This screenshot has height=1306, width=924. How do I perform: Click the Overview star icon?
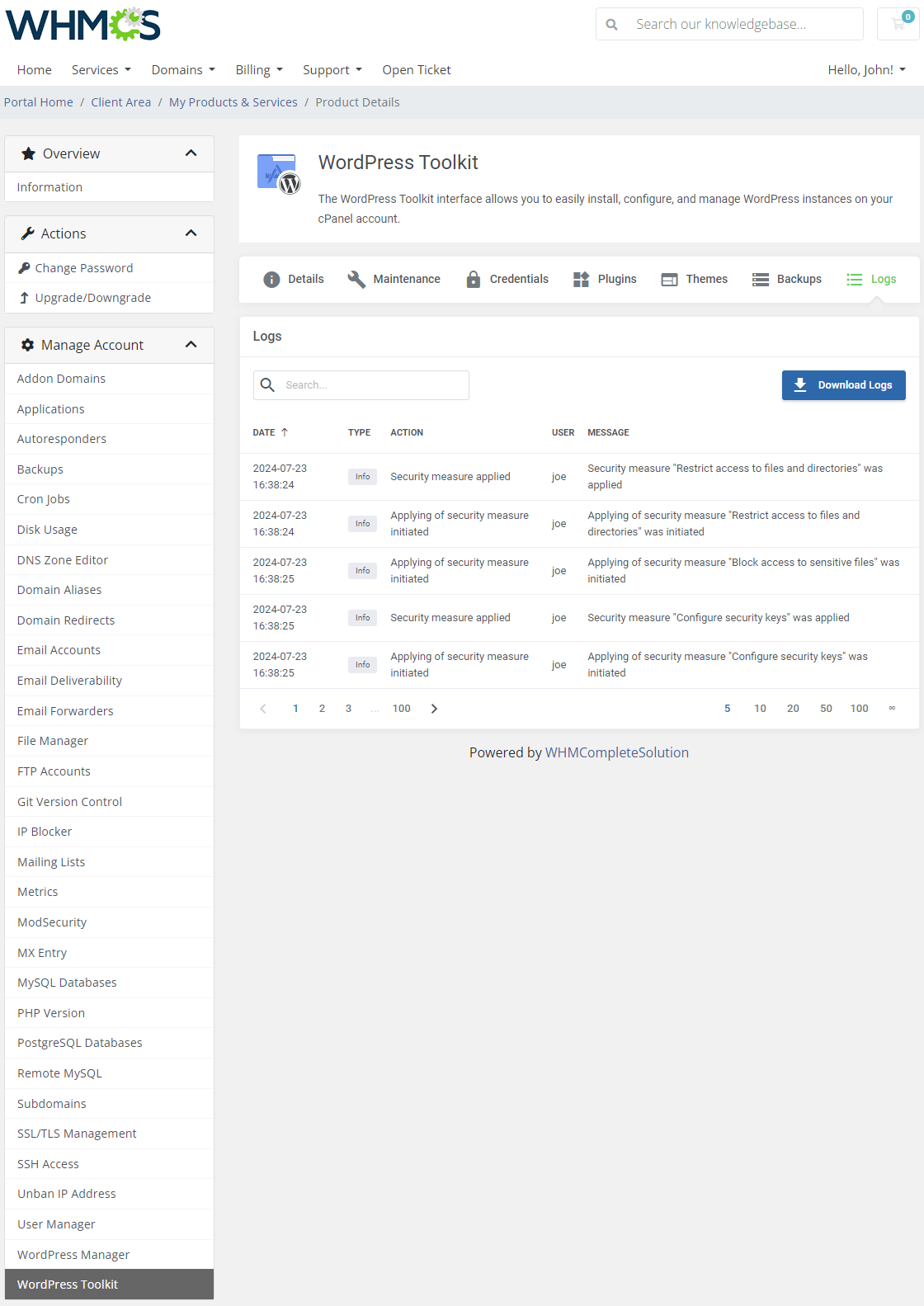[29, 153]
